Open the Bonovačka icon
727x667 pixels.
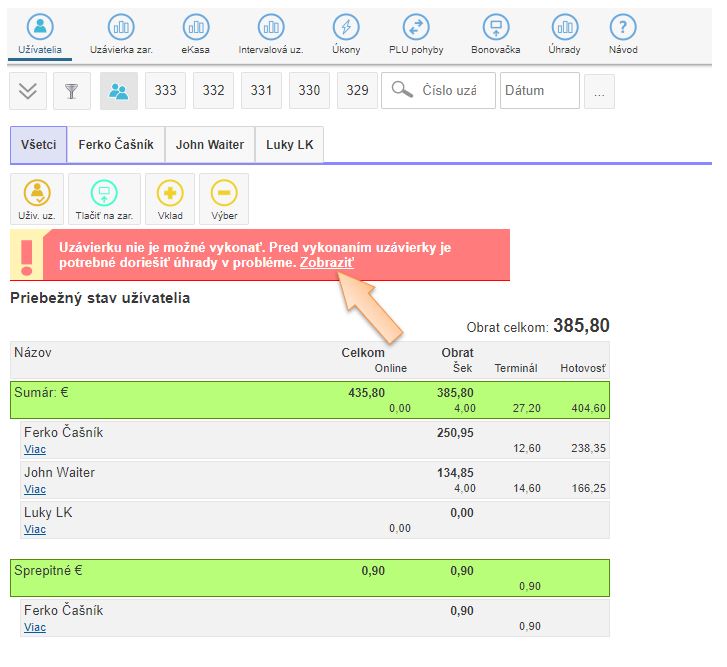coord(496,28)
